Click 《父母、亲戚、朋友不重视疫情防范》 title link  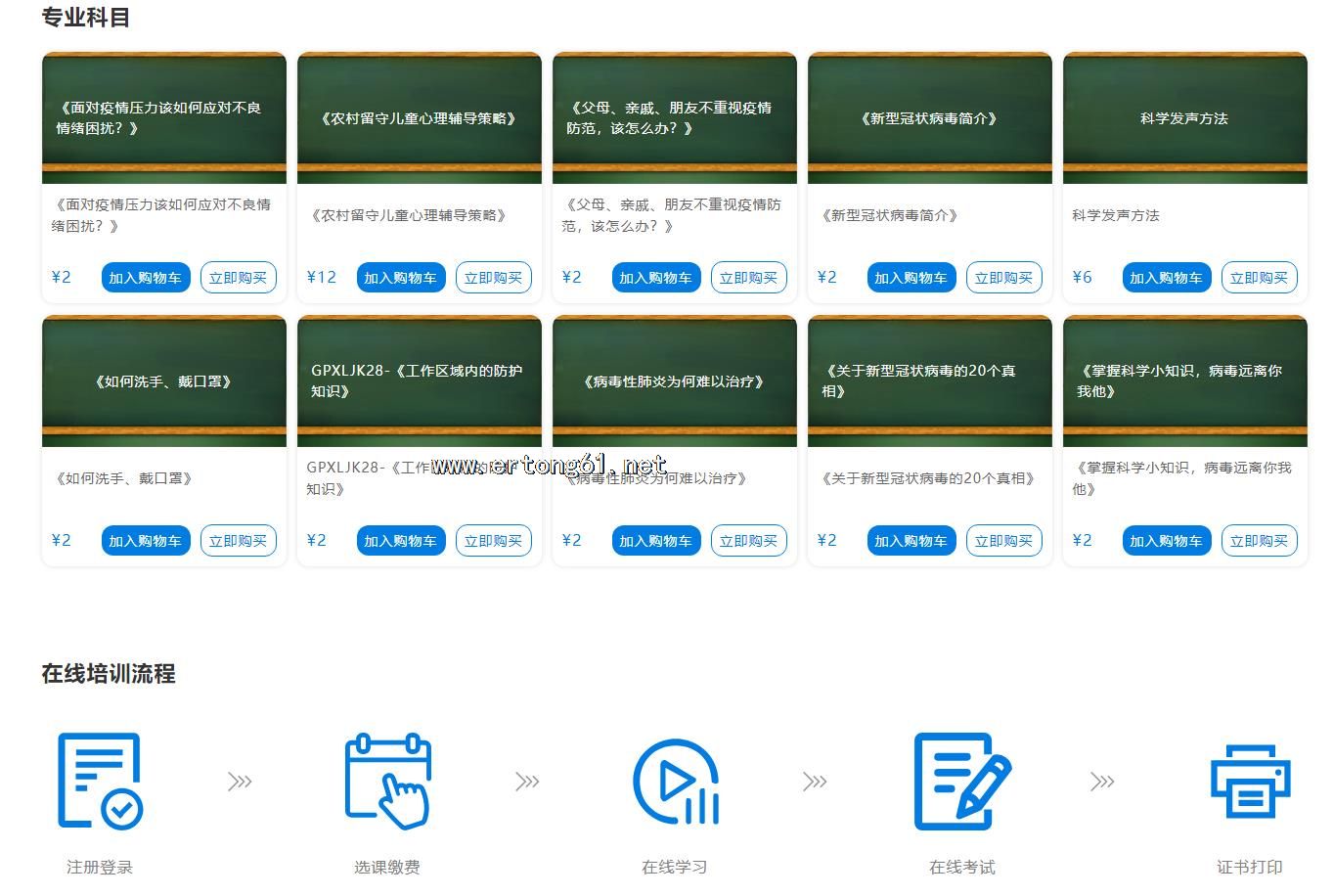click(672, 215)
